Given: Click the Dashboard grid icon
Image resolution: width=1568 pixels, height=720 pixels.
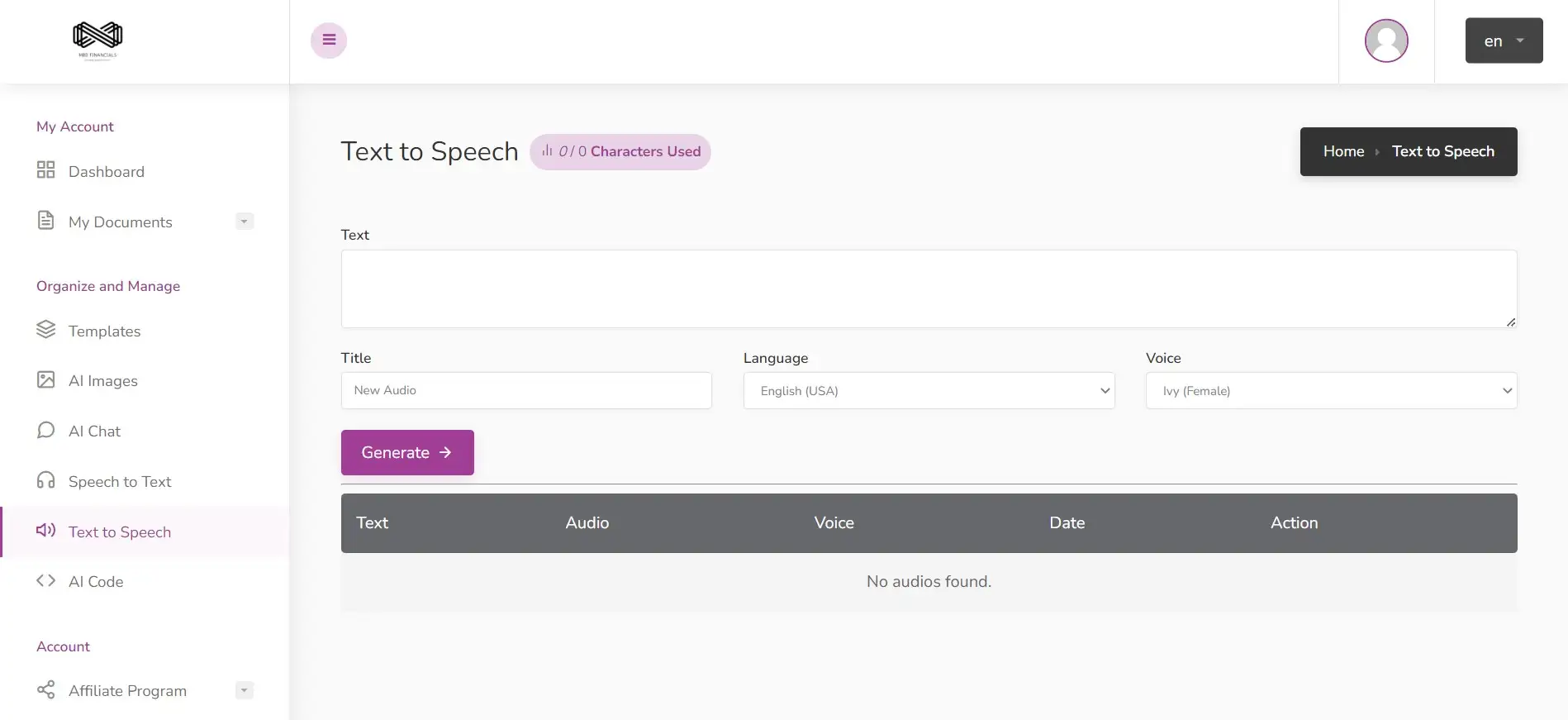Looking at the screenshot, I should (46, 170).
